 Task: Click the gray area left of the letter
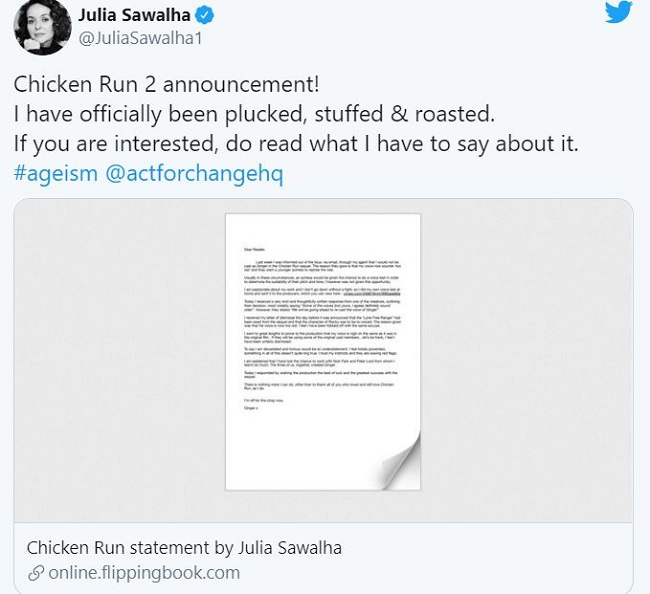[x=120, y=360]
